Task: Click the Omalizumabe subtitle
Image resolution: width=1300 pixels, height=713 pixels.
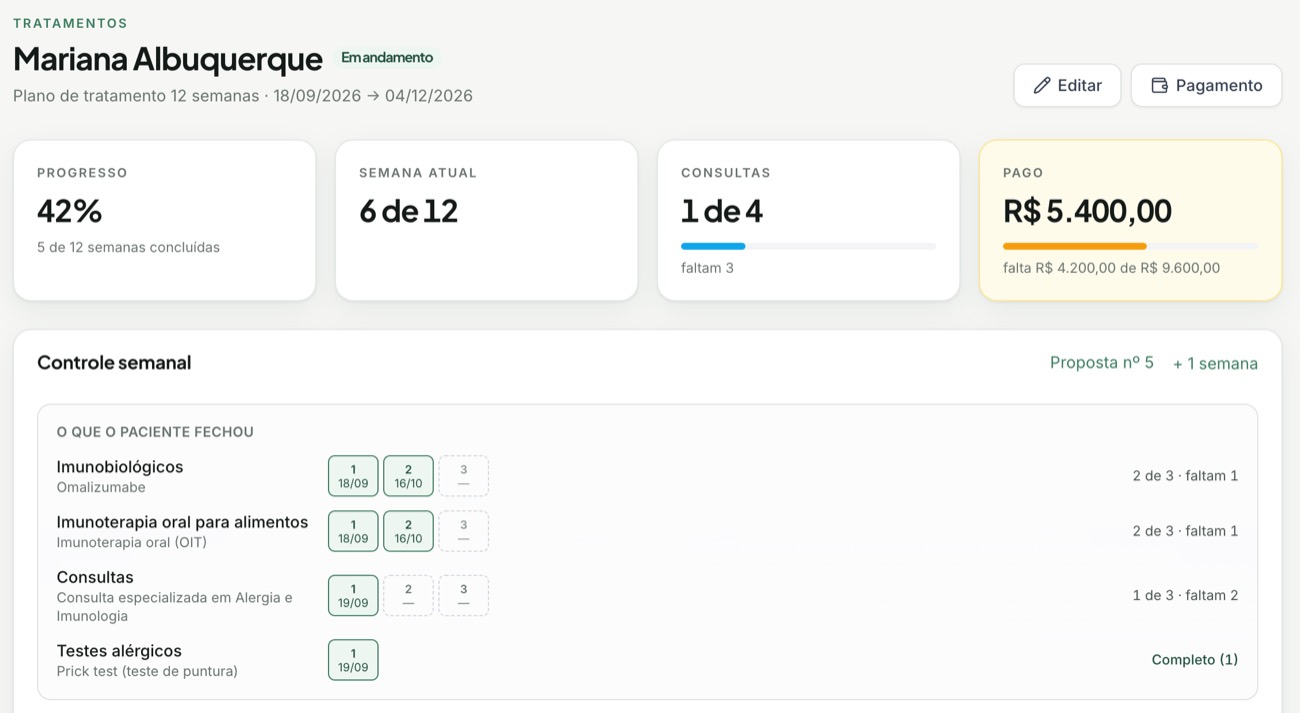Action: 101,488
